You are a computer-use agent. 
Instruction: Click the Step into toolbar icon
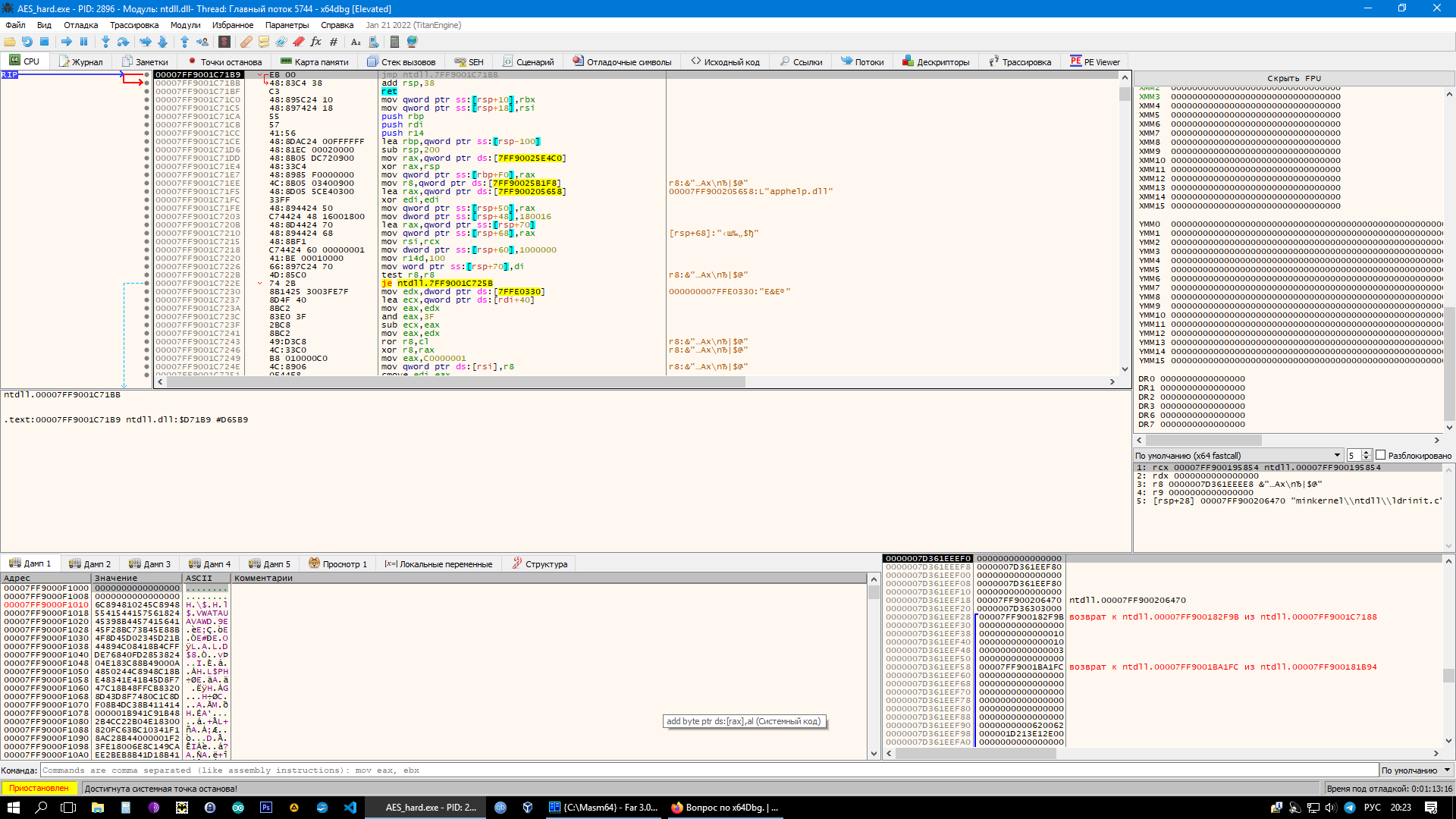pyautogui.click(x=105, y=42)
